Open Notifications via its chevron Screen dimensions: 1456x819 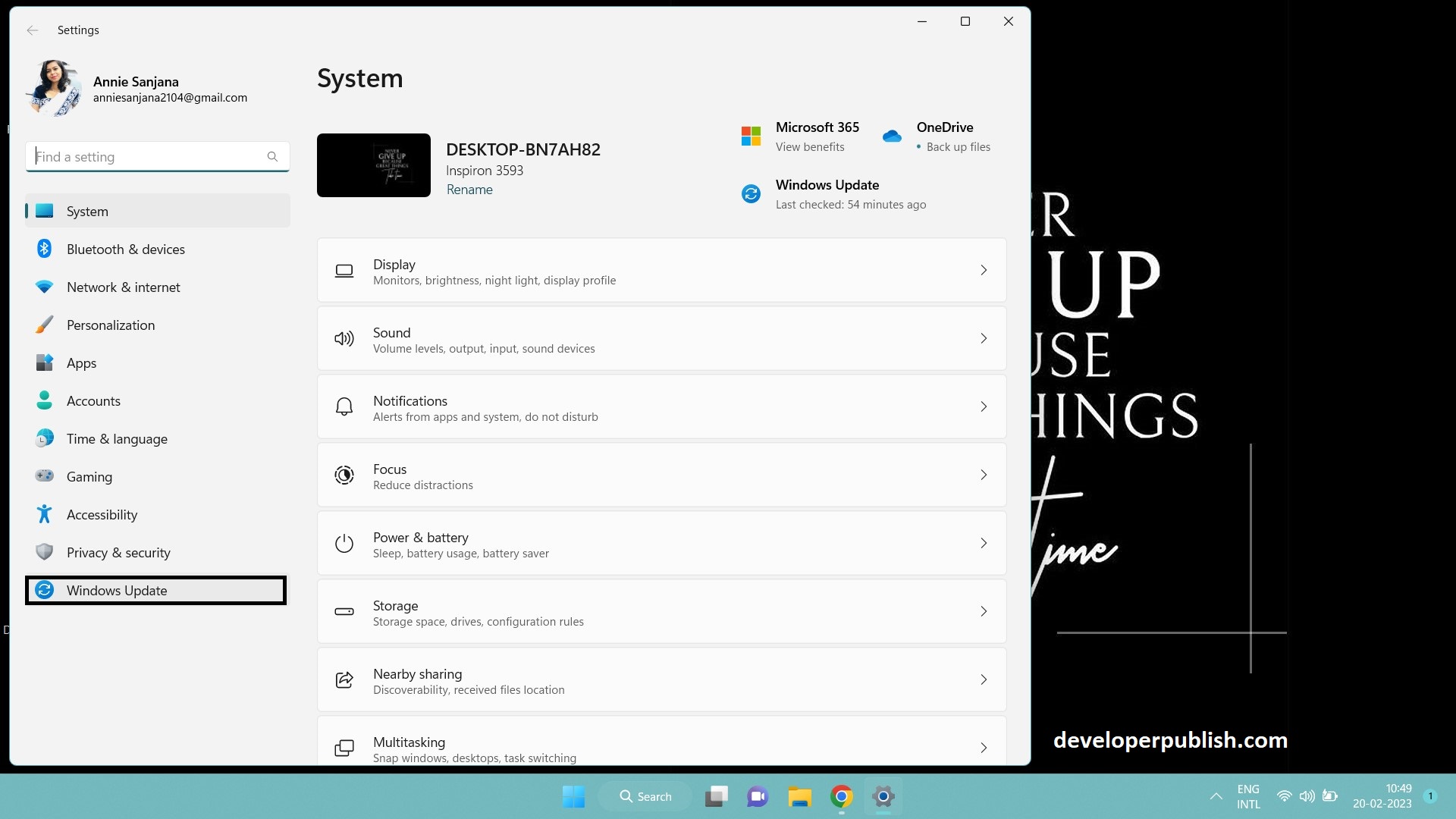984,406
